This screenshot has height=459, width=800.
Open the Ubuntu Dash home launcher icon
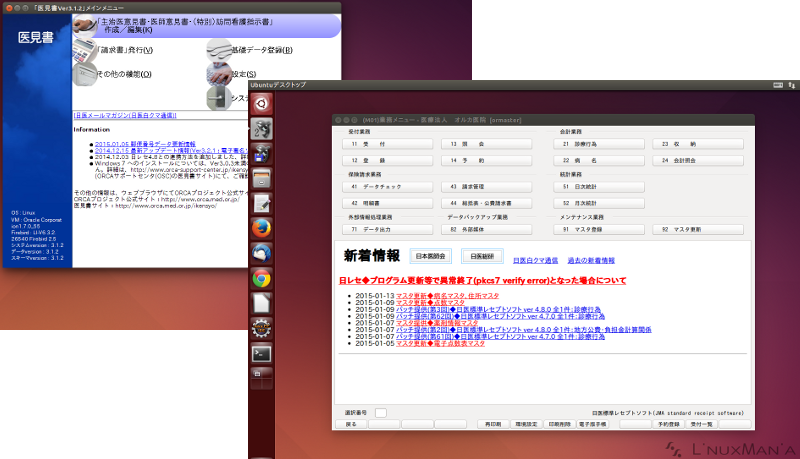tap(261, 104)
